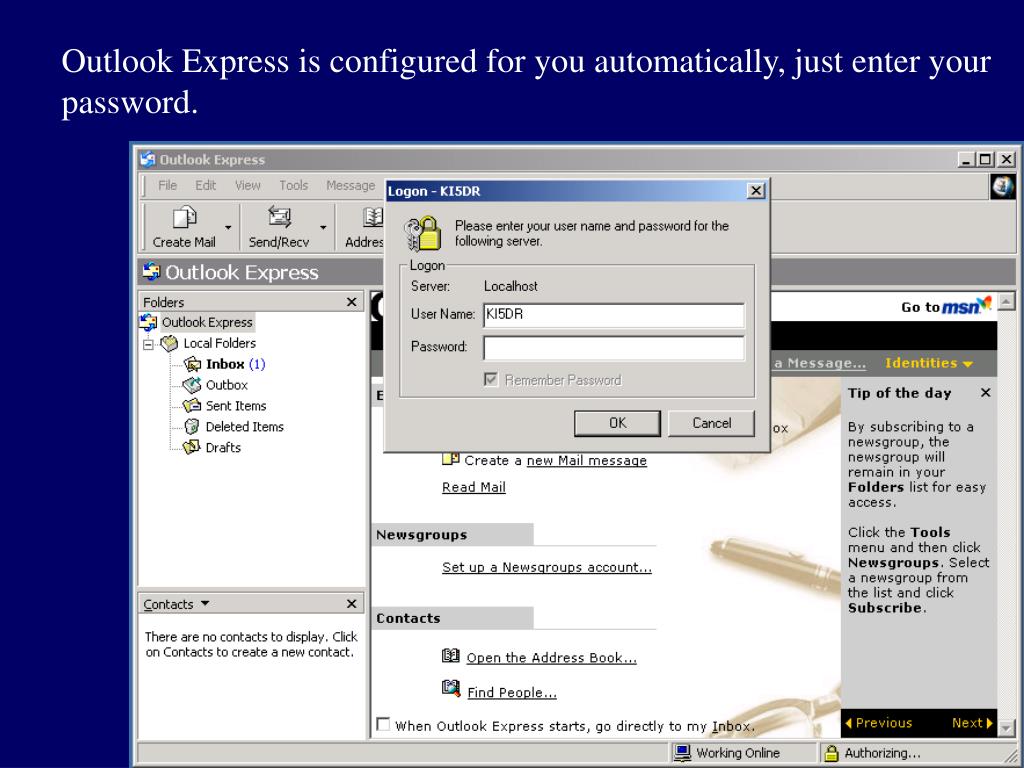The image size is (1024, 768).
Task: Click the Working Online status icon
Action: (x=682, y=753)
